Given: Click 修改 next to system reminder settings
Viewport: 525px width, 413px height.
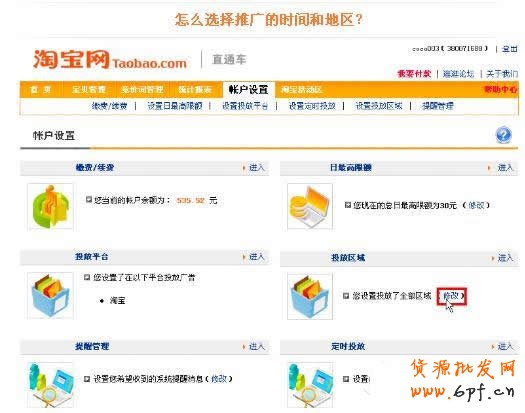Looking at the screenshot, I should pos(219,379).
